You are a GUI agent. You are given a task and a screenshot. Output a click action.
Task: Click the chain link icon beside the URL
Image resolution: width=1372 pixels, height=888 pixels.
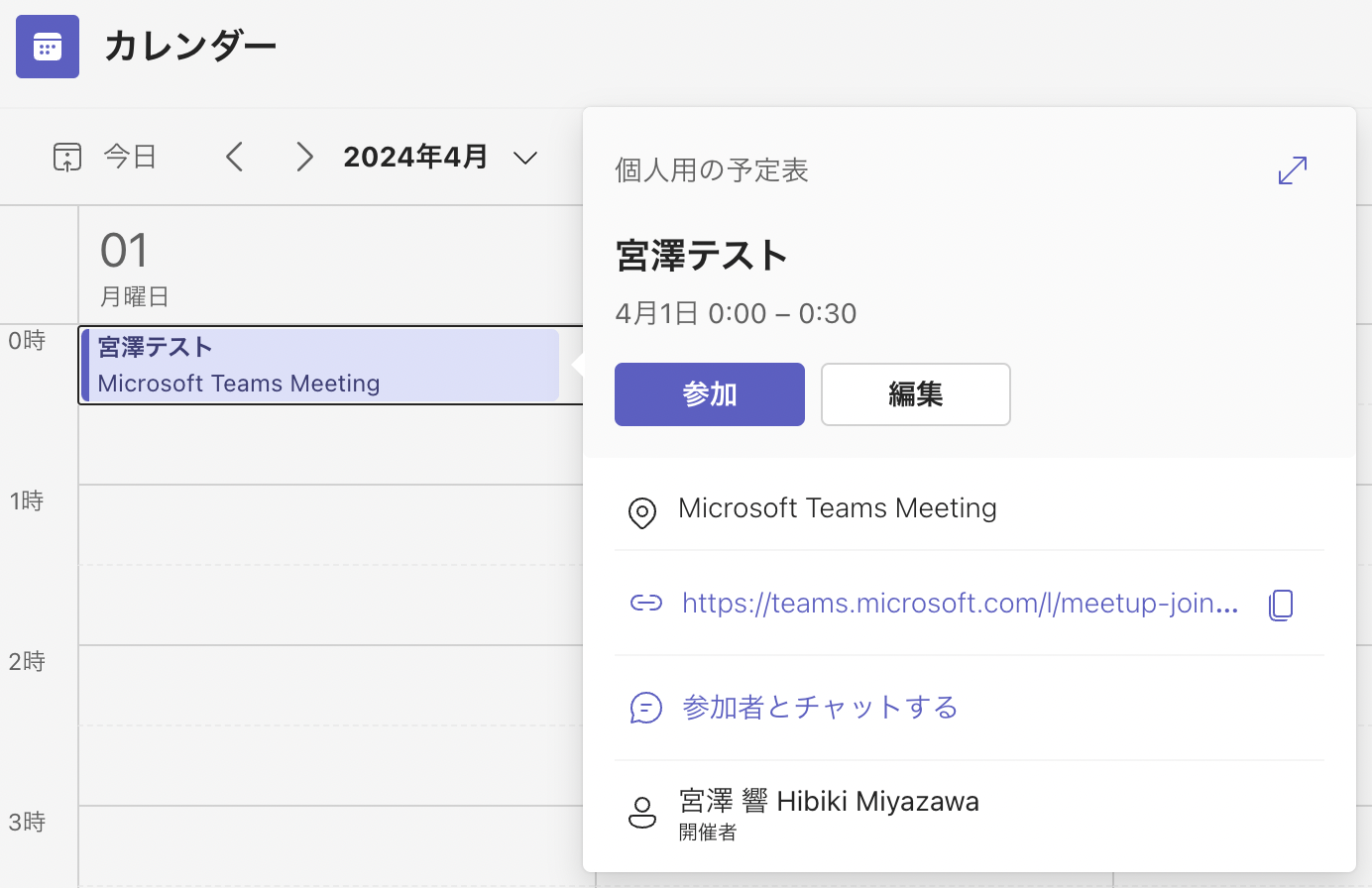(x=645, y=604)
